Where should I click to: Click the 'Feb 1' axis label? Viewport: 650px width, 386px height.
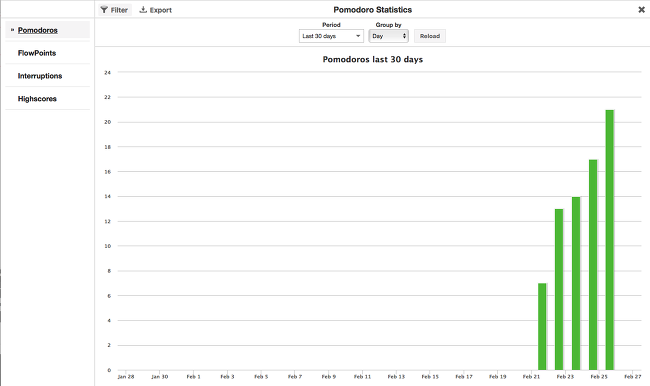pos(193,376)
